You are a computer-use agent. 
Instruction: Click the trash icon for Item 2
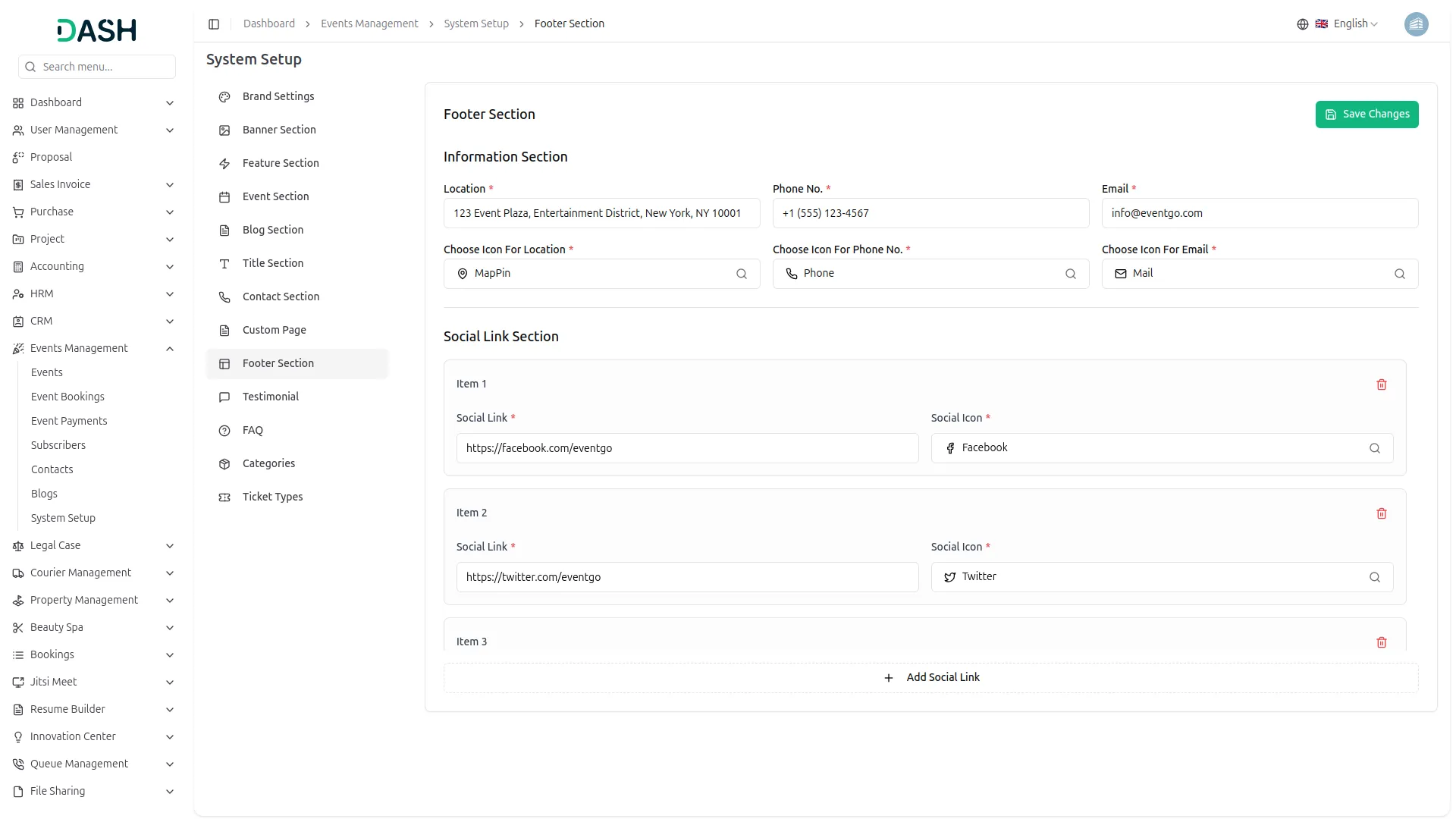click(x=1381, y=513)
